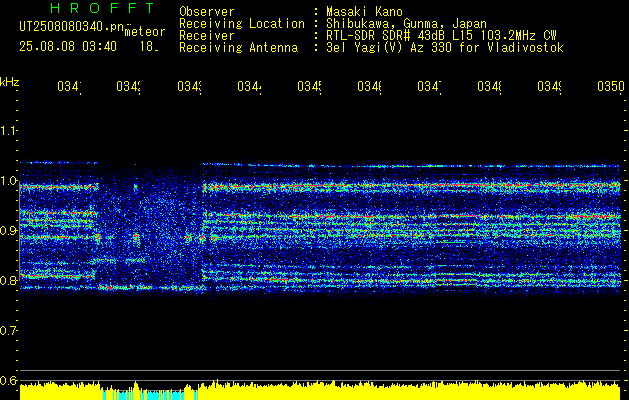Viewport: 629px width, 400px height.
Task: Click the 0.8 kHz axis label
Action: point(8,280)
